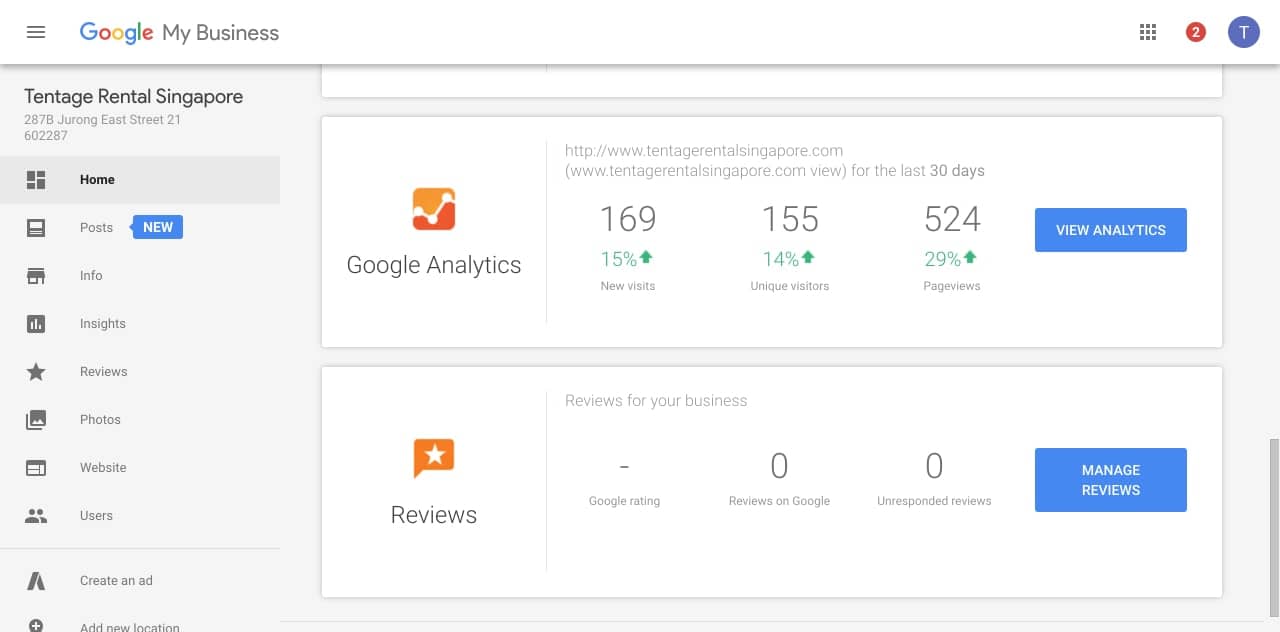Open the Google apps grid
The image size is (1280, 632).
click(1148, 32)
